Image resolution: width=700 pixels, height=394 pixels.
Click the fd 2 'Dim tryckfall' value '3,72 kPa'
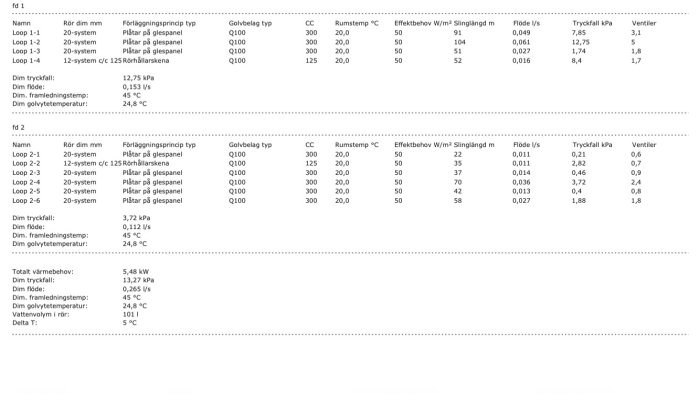137,218
